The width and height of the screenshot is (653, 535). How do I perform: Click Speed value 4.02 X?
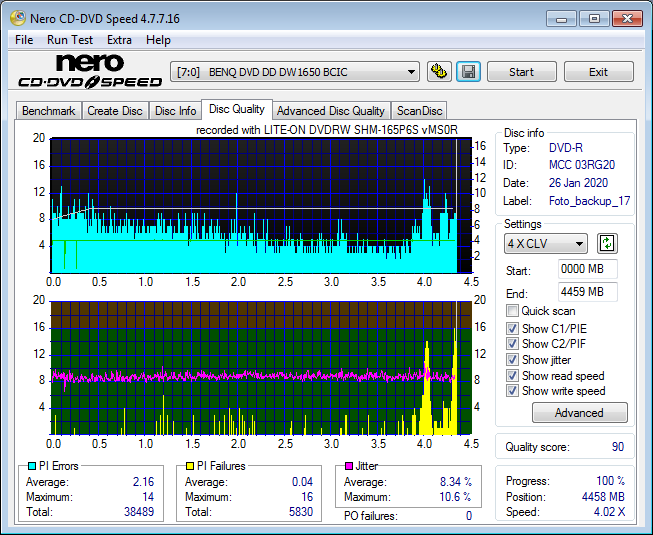(x=609, y=512)
